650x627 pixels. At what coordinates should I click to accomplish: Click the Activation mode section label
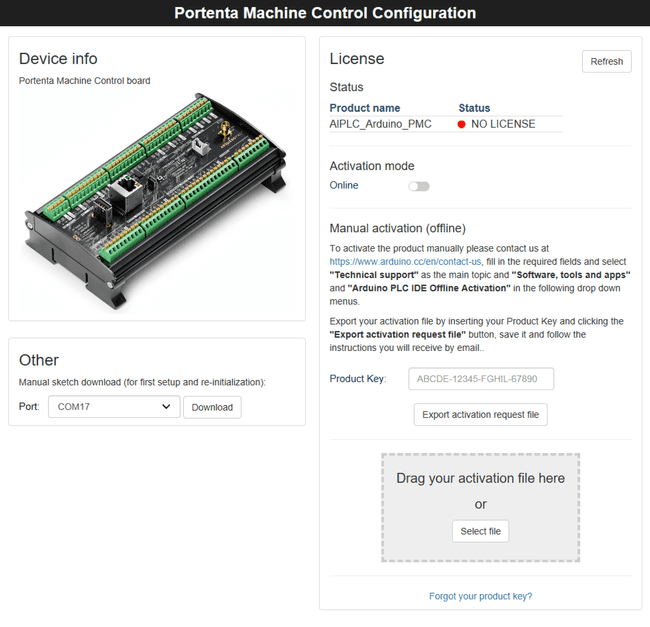coord(371,166)
